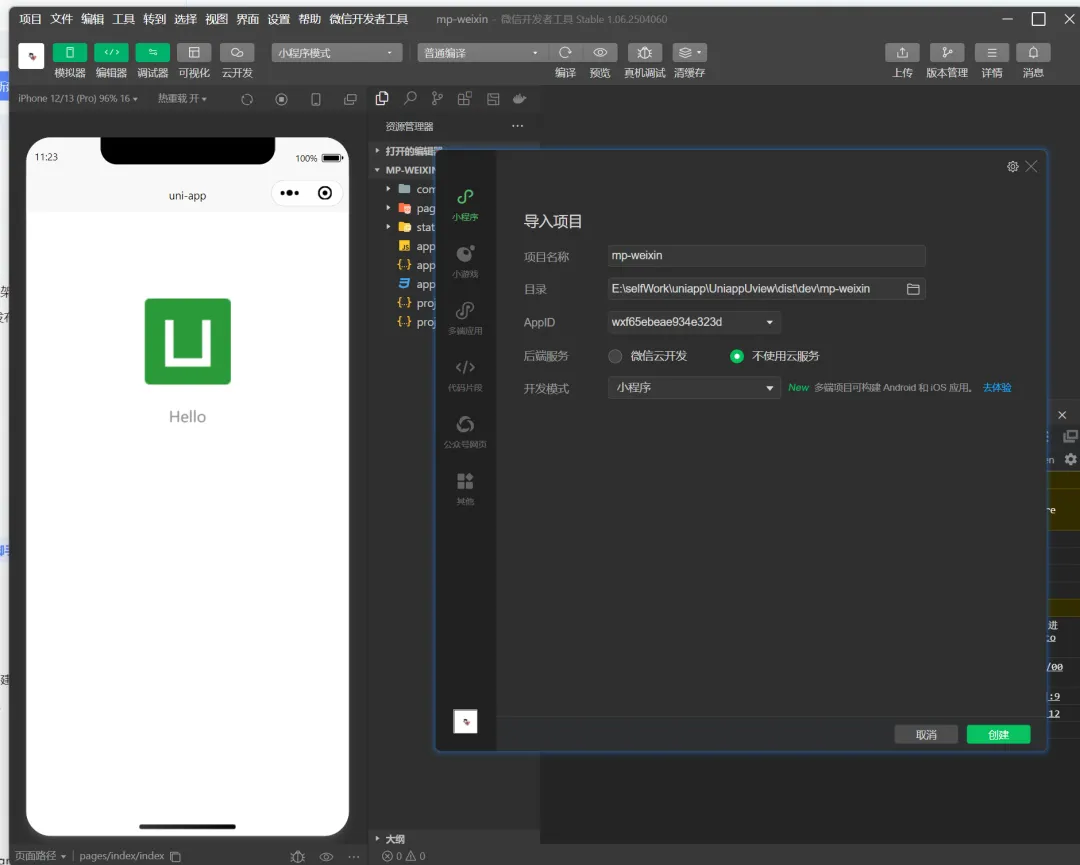The width and height of the screenshot is (1080, 865).
Task: Toggle the 编辑器 editor panel icon
Action: coord(111,53)
